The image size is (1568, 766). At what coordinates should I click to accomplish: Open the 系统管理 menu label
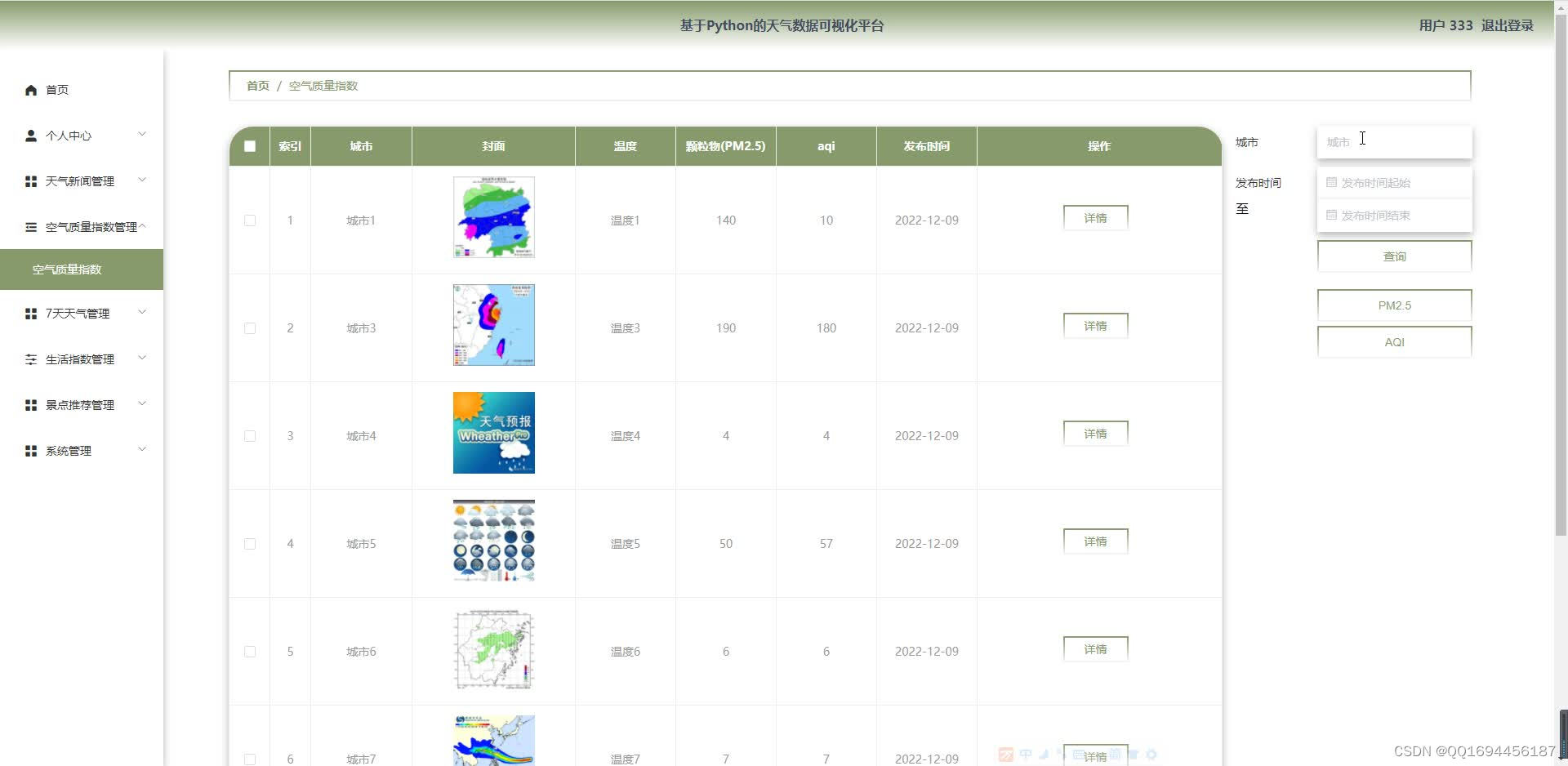tap(69, 451)
